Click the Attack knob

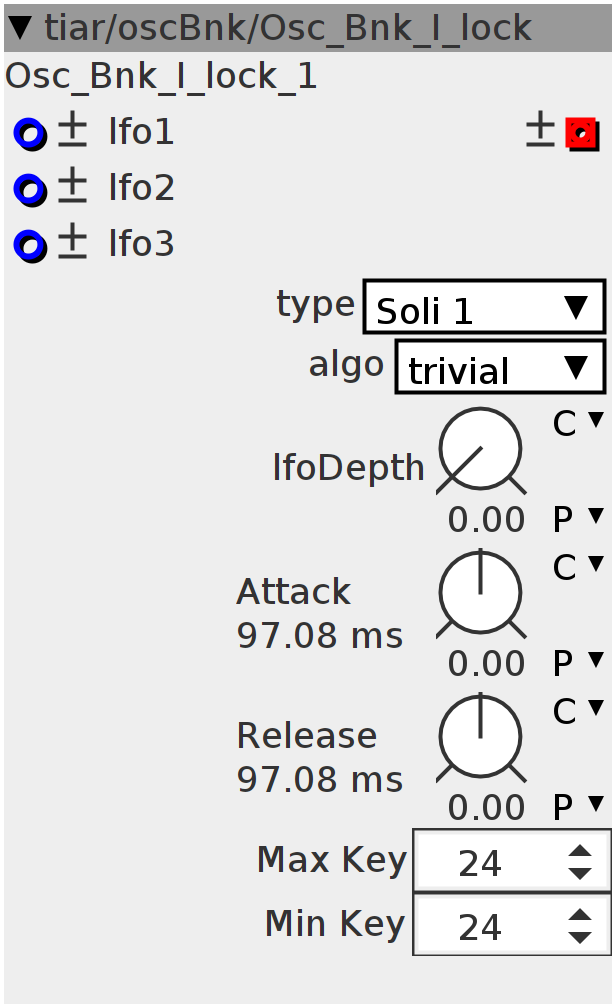click(481, 595)
